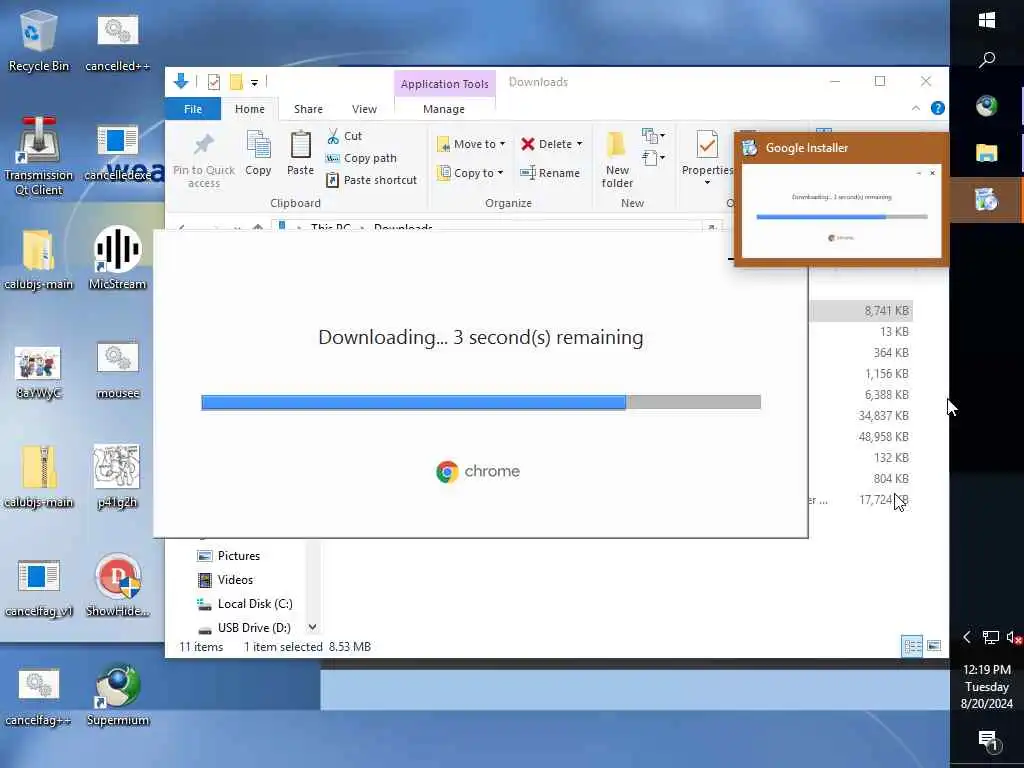Open Local Disk (C:) in navigation pane
Image resolution: width=1024 pixels, height=768 pixels.
245,604
